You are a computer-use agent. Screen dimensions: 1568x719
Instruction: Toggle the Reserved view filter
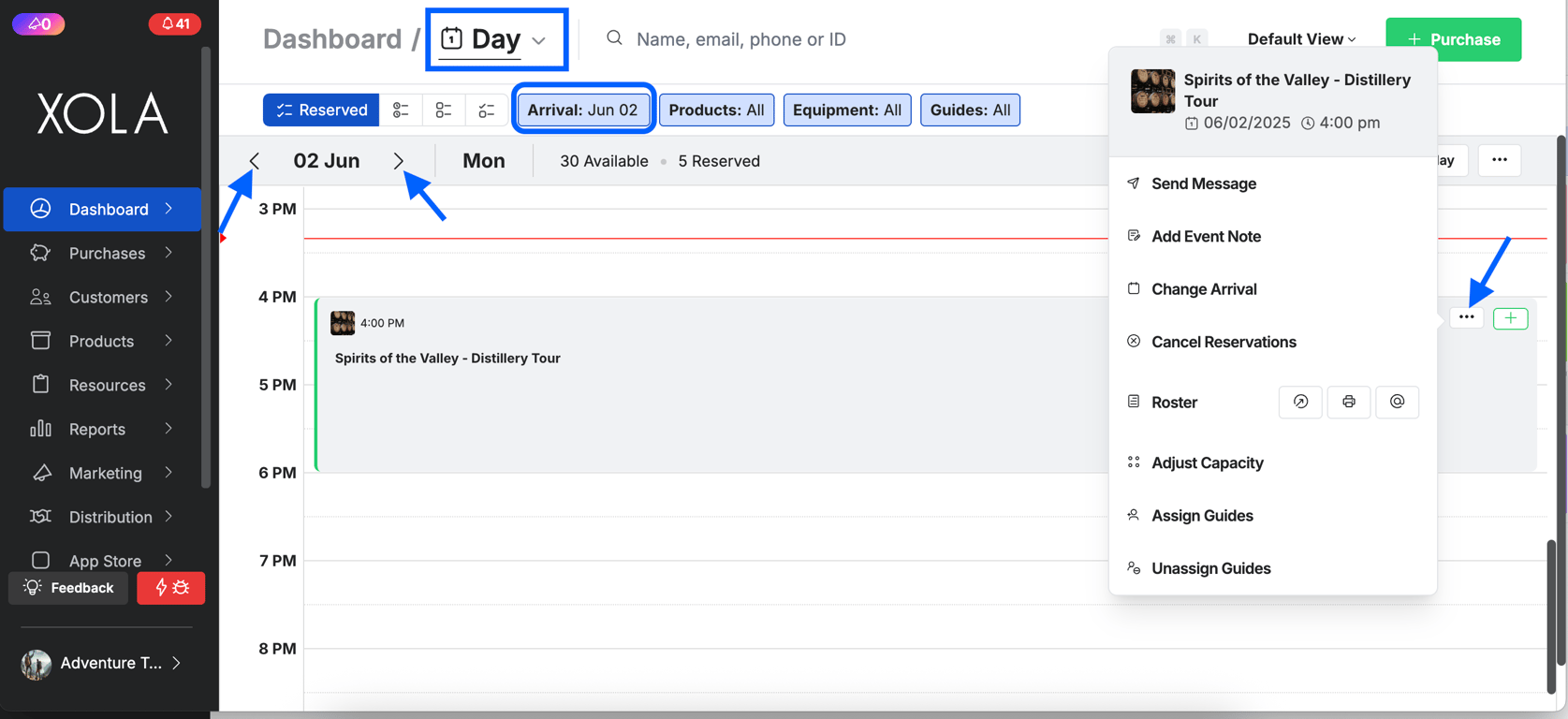321,110
